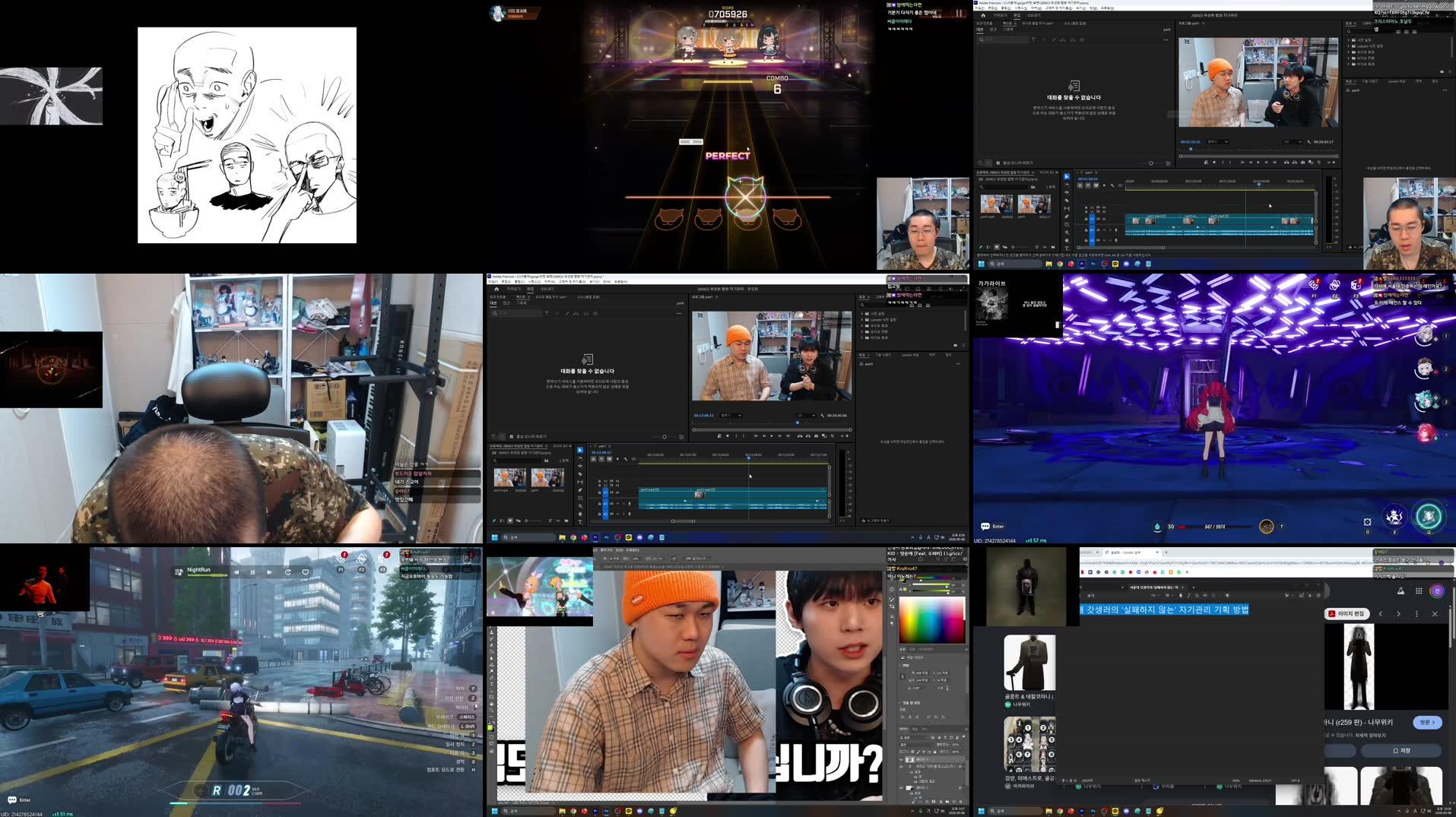
Task: Select Ripple Edit tool in center Premiere window
Action: click(580, 466)
